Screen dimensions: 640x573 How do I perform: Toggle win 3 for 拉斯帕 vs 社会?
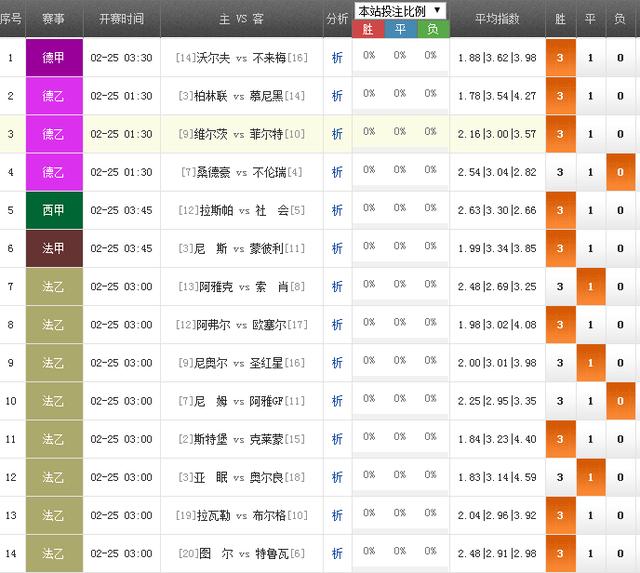coord(560,210)
